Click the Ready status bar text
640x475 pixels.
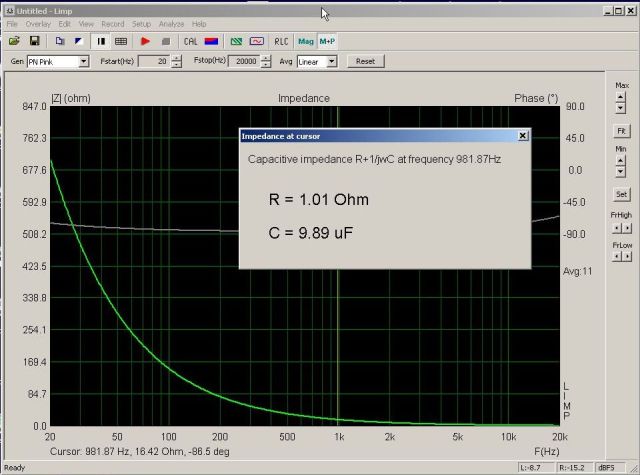coord(15,468)
